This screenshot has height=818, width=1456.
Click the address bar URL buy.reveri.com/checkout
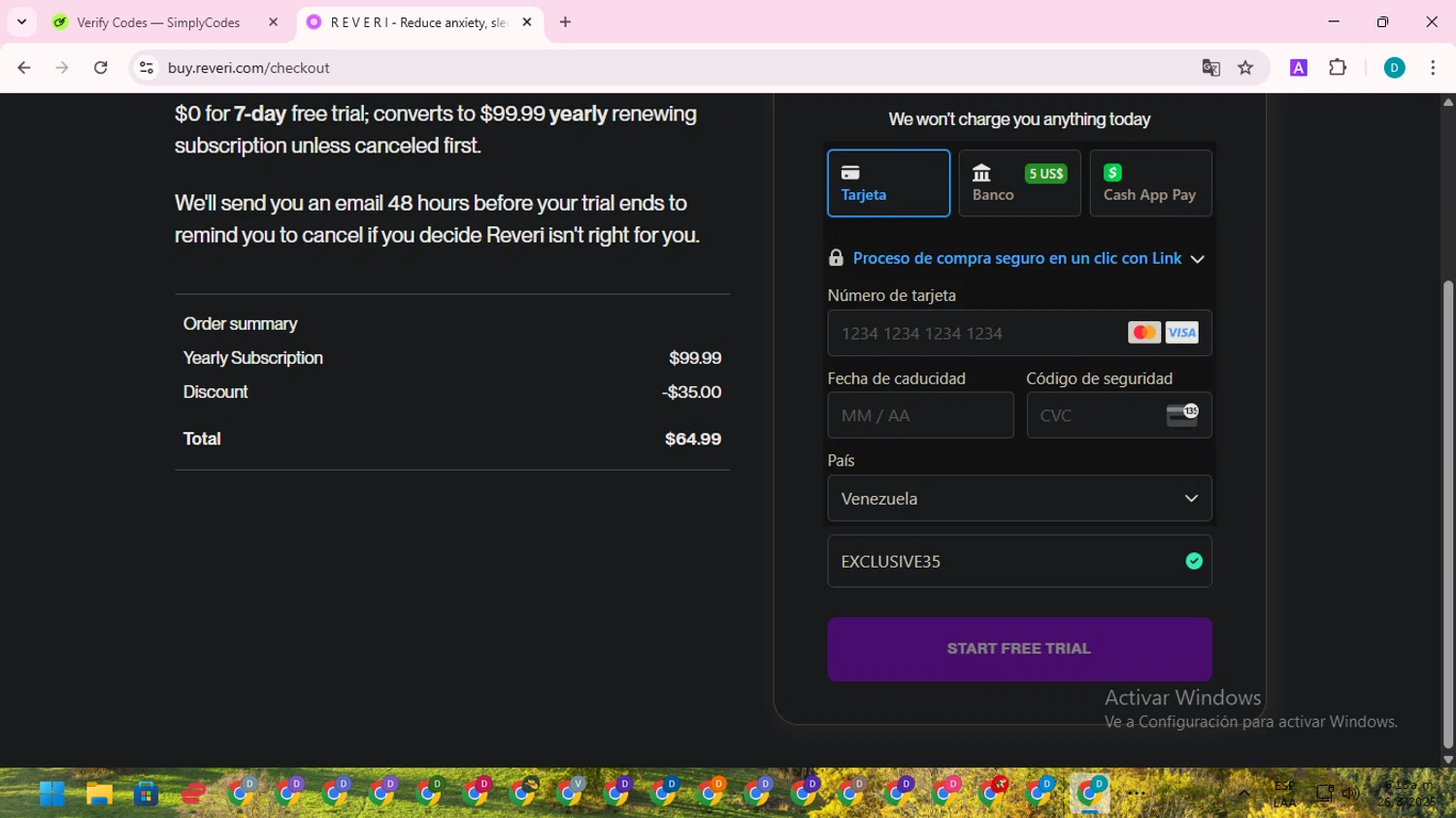248,68
